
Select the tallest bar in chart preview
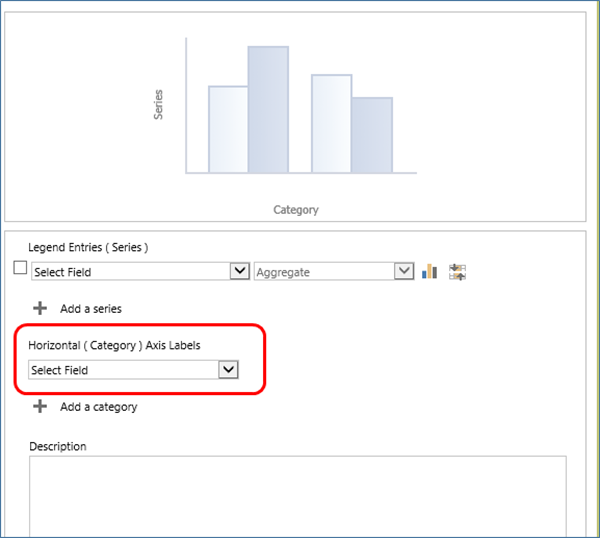click(268, 110)
